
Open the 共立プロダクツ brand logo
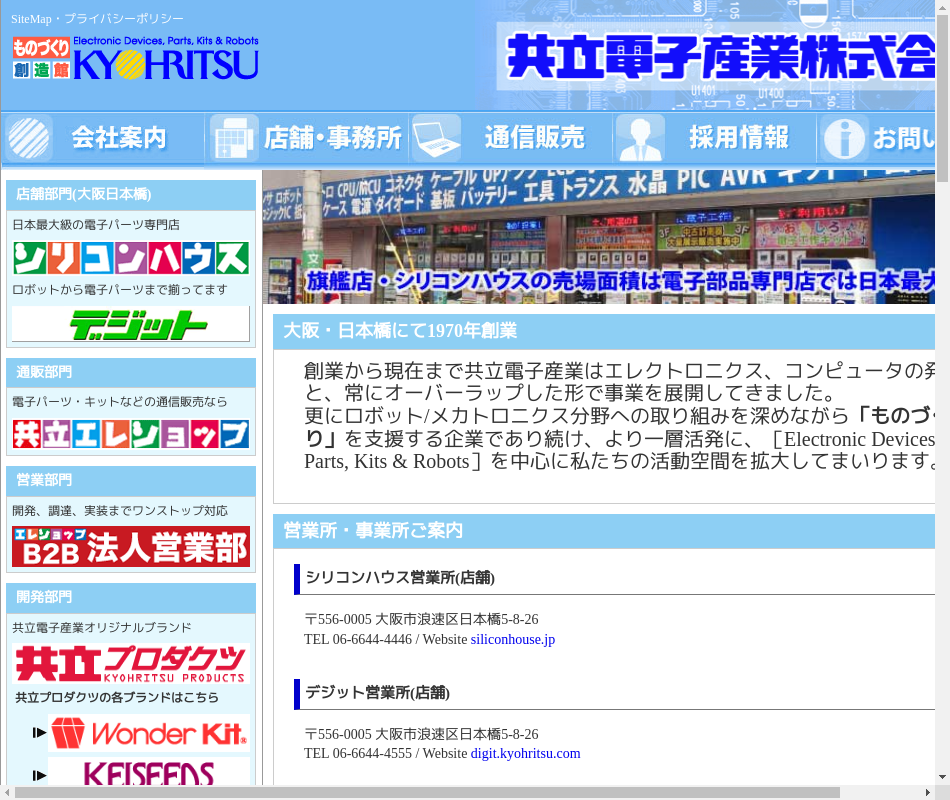131,663
